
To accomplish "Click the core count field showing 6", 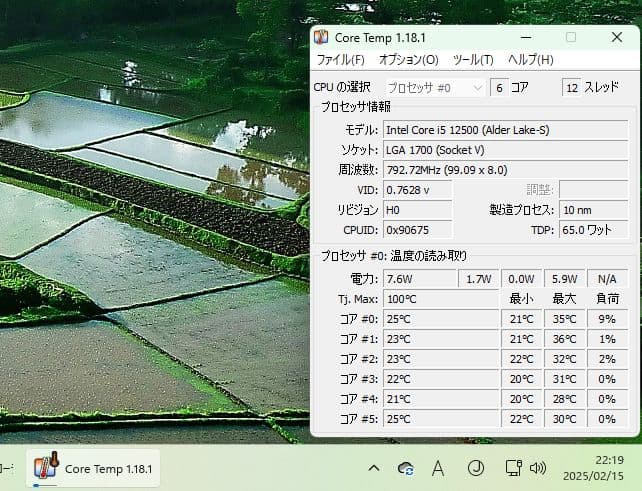I will coord(499,88).
